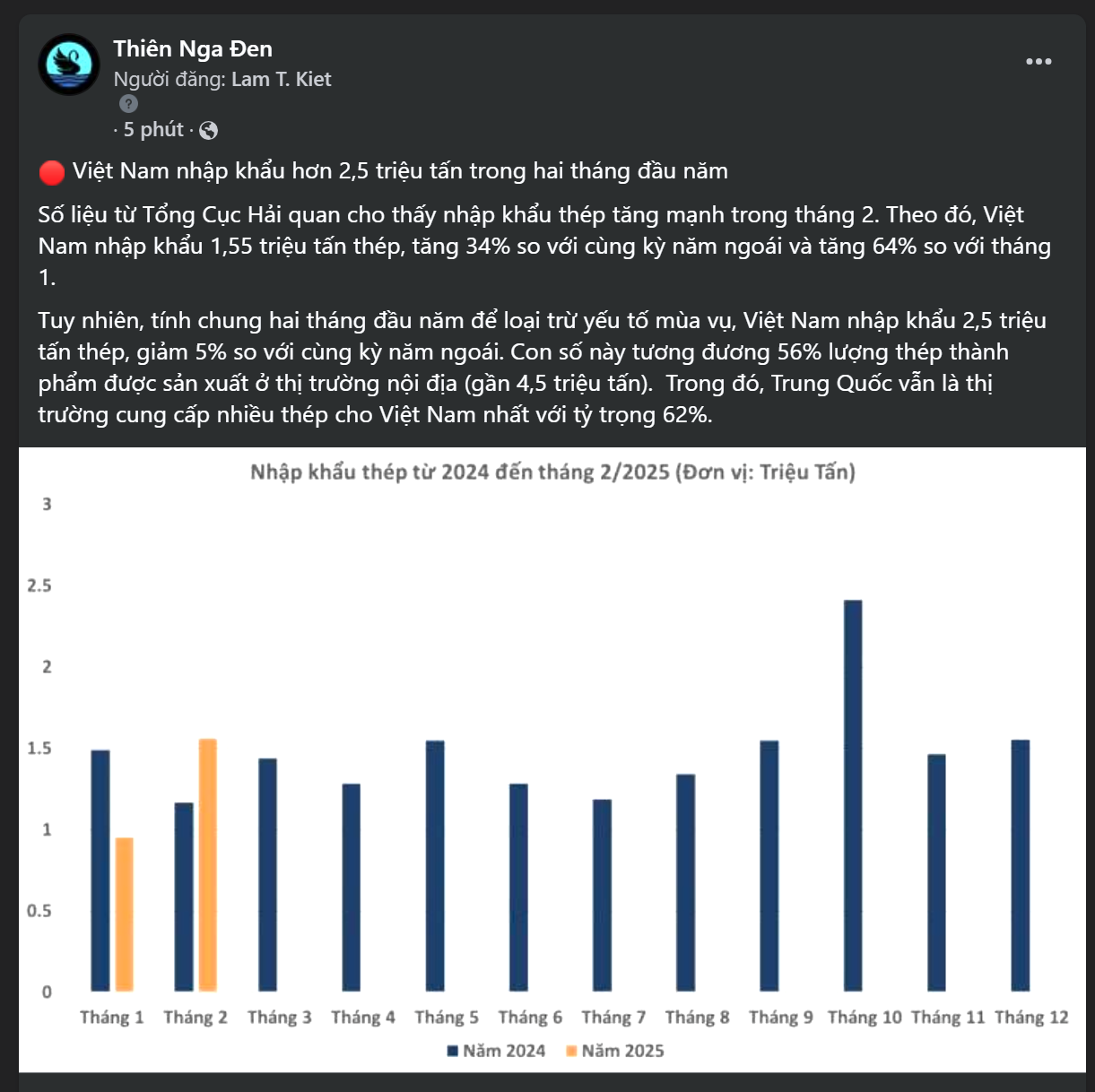
Task: Click the red circle emoji in headline
Action: pos(51,171)
